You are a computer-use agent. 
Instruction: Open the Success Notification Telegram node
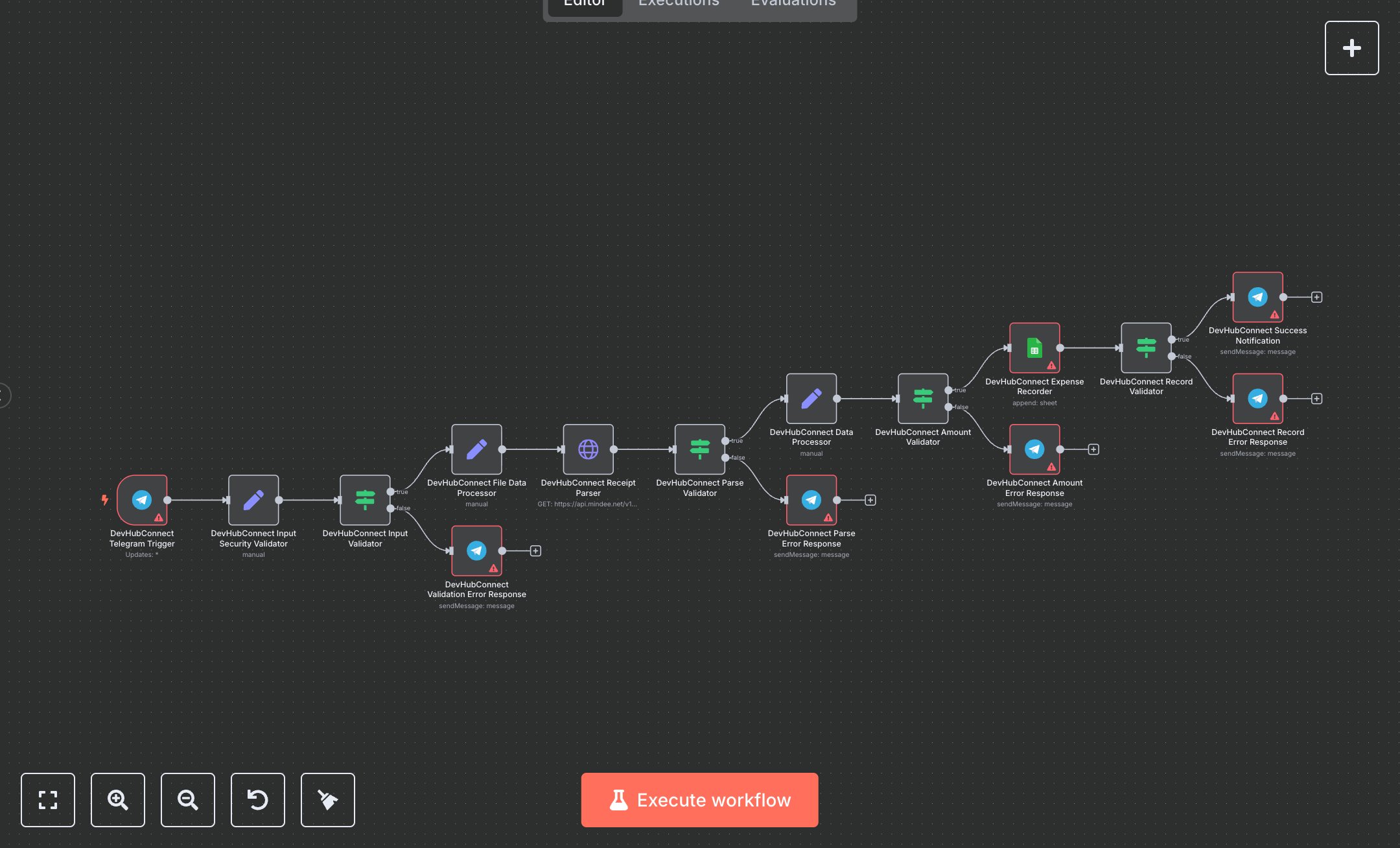click(1257, 297)
